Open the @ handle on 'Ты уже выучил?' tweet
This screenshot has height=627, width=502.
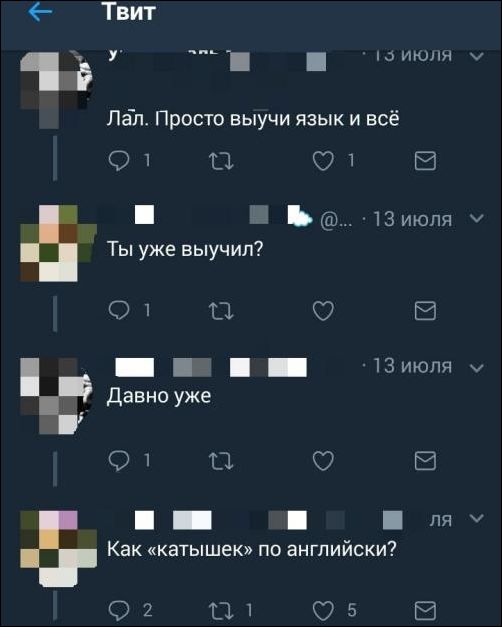(x=336, y=220)
